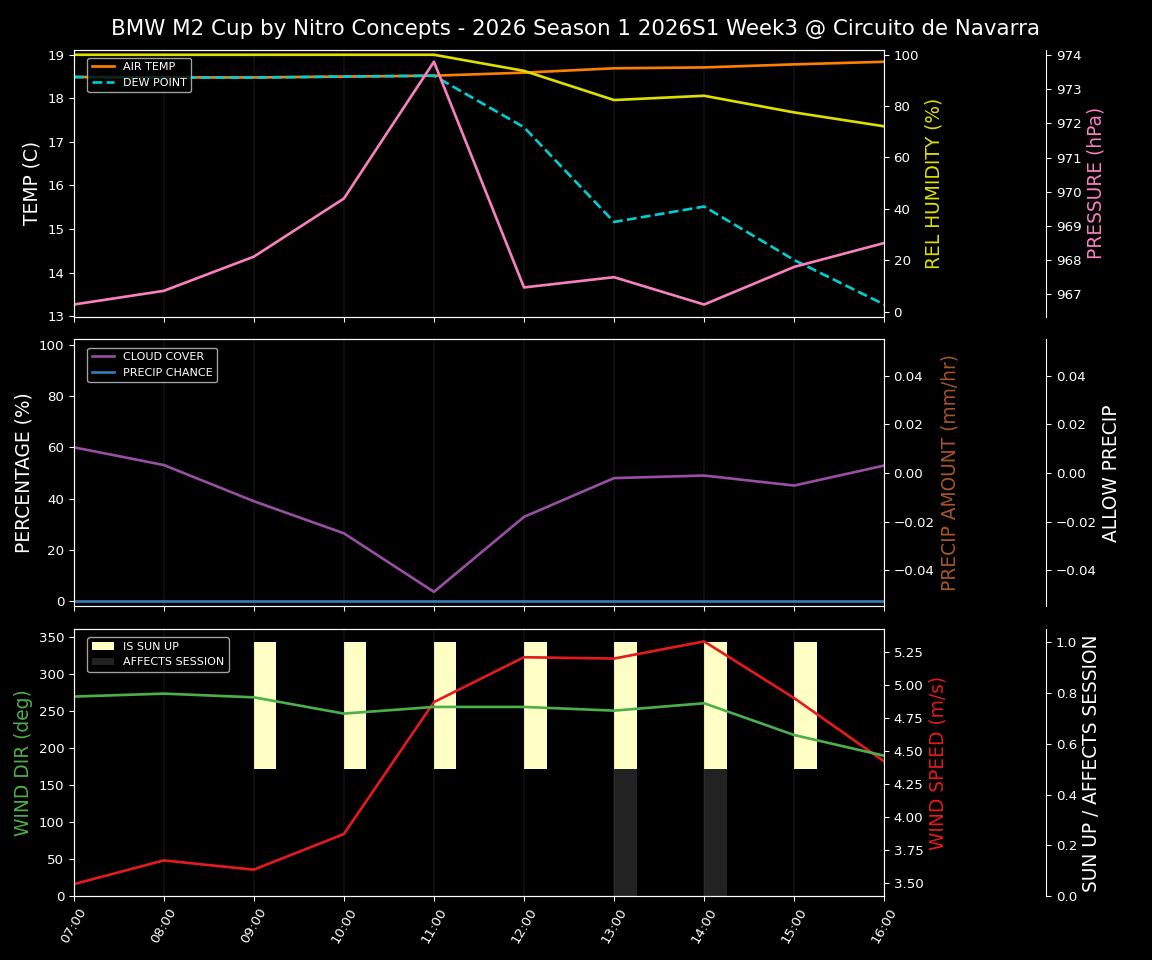
Task: Click the yellow IS SUN UP legend swatch
Action: (103, 646)
